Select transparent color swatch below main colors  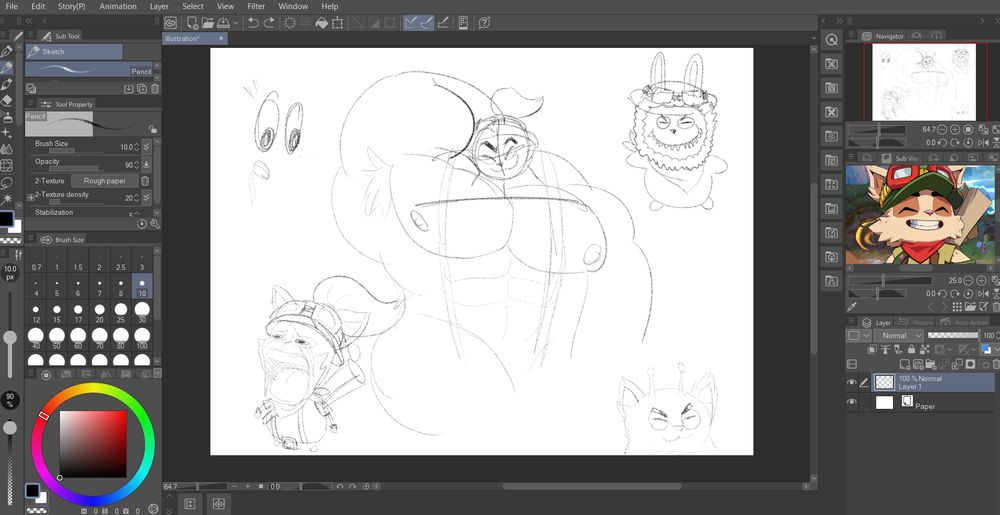coord(10,241)
